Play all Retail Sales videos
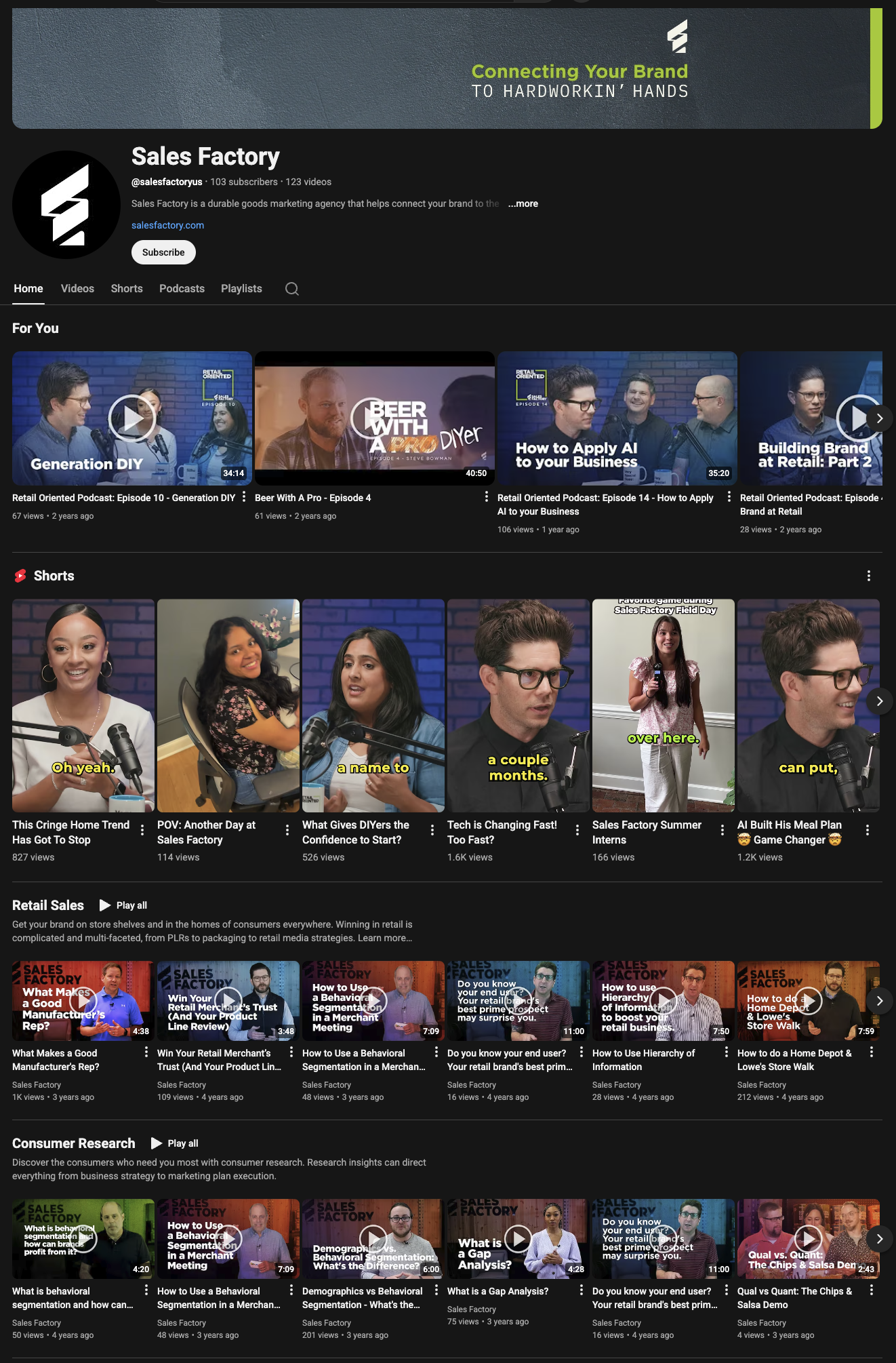This screenshot has height=1363, width=896. tap(123, 905)
